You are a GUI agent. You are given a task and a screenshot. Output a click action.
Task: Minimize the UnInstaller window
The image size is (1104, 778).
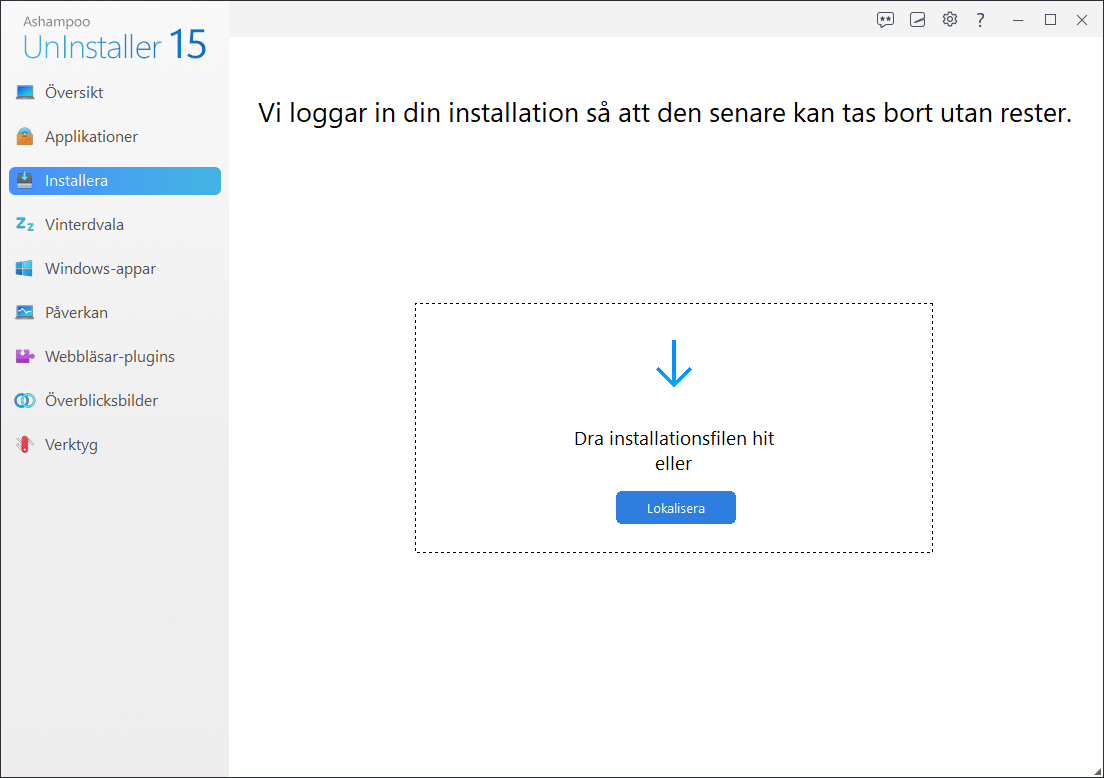click(x=1017, y=20)
